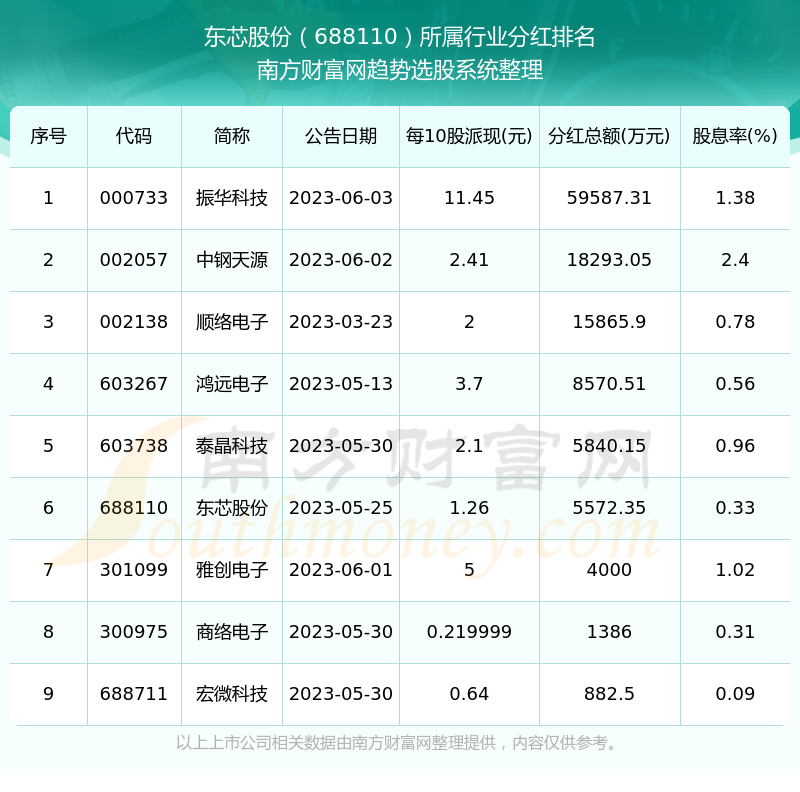Click the subtitle '南方财富网趋势选股系统整理'
800x792 pixels.
tap(399, 70)
